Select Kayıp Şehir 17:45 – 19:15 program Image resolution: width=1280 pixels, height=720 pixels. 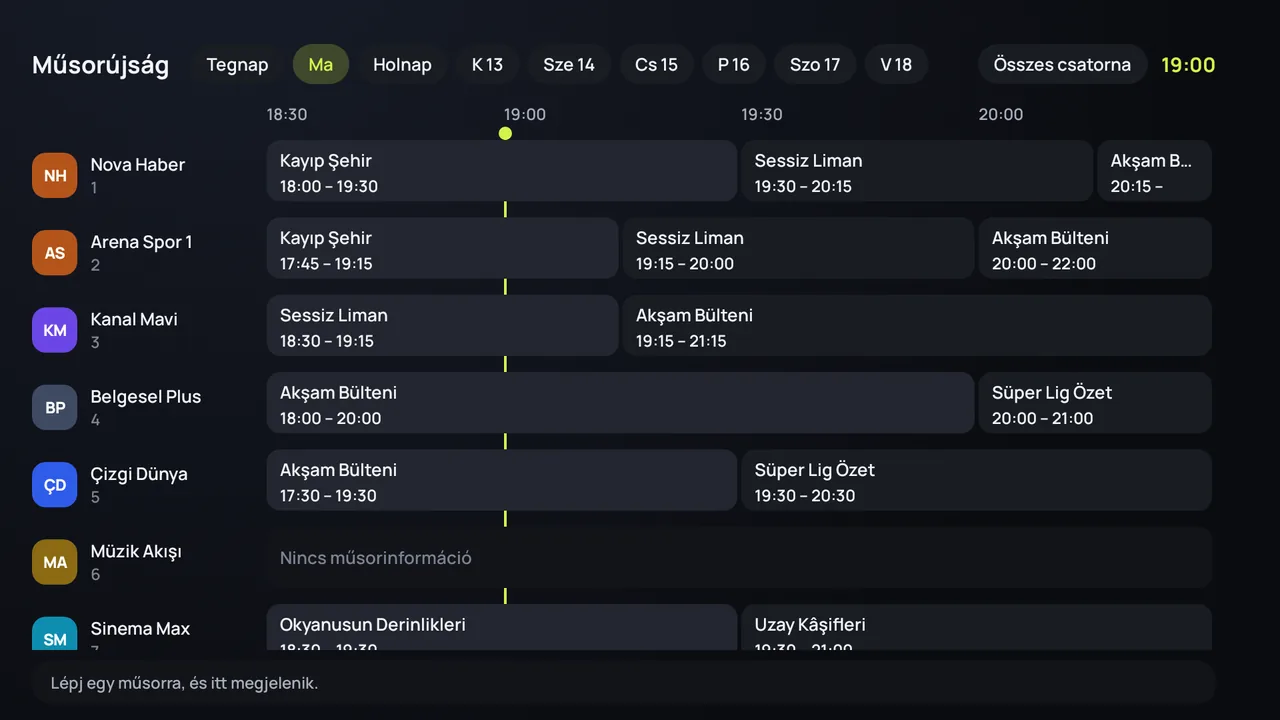tap(442, 248)
